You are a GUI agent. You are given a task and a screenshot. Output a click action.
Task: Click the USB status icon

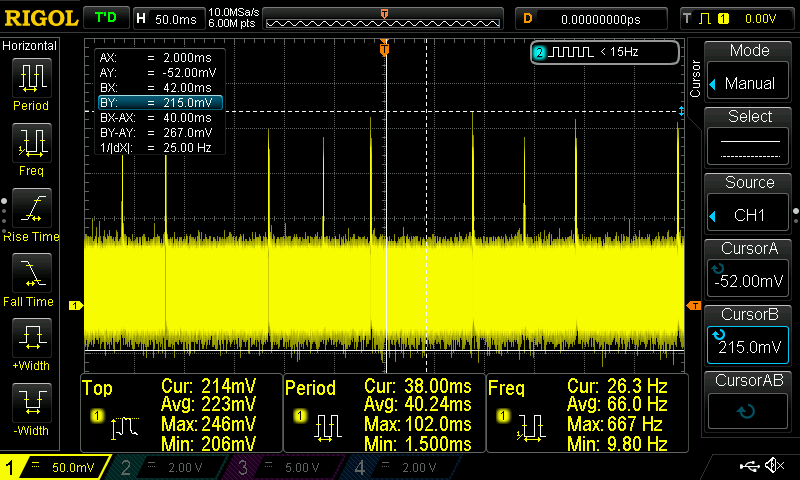tap(750, 466)
